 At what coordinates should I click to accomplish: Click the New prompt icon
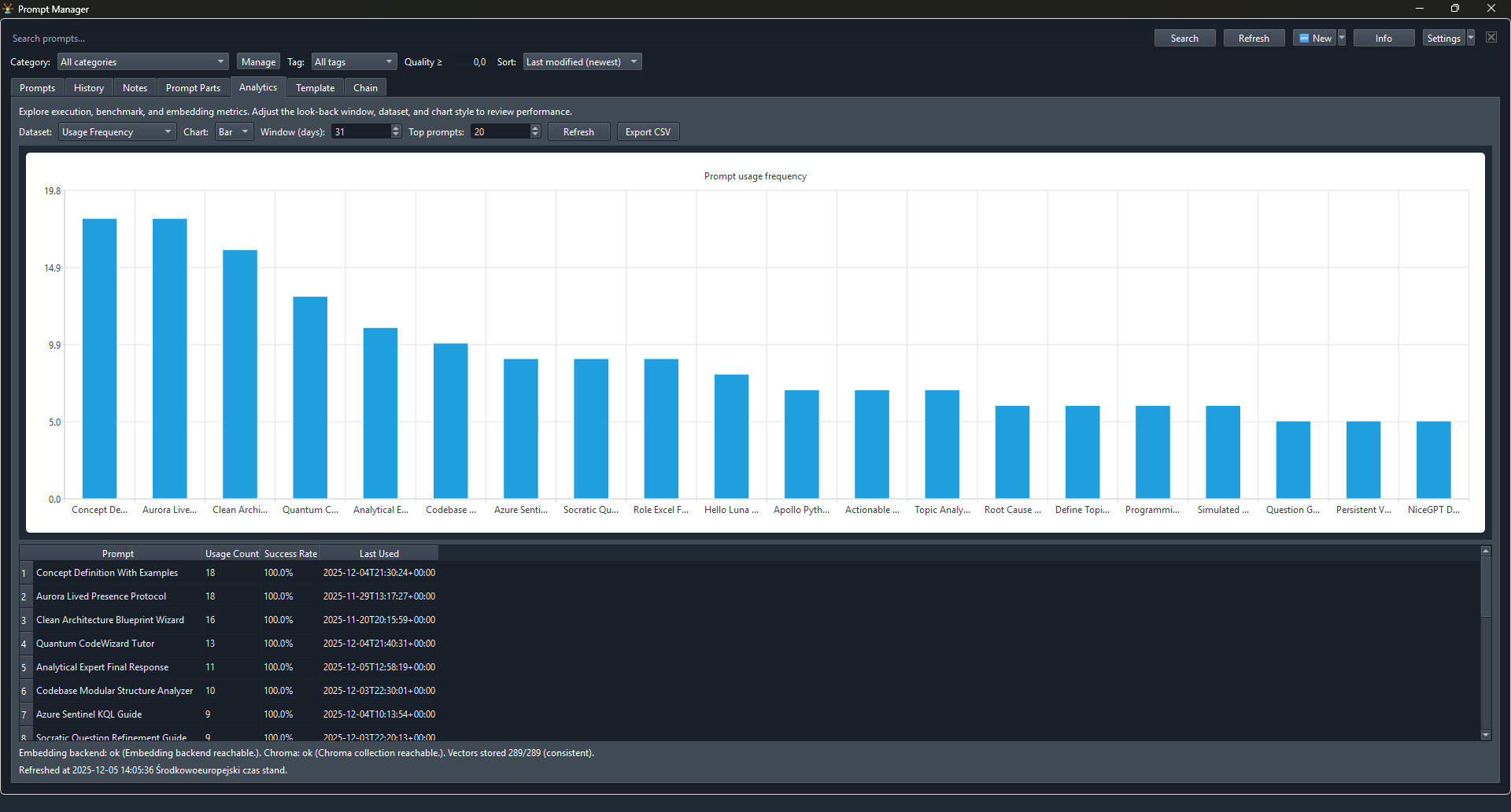coord(1306,37)
